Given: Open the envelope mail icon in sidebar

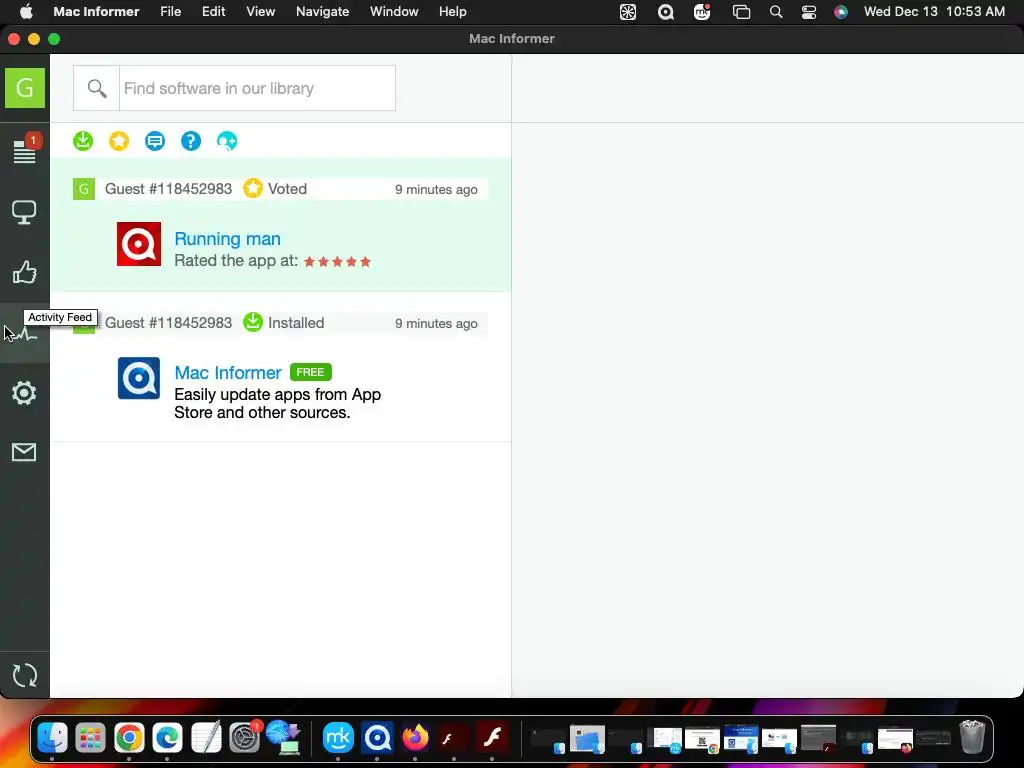Looking at the screenshot, I should [x=24, y=452].
